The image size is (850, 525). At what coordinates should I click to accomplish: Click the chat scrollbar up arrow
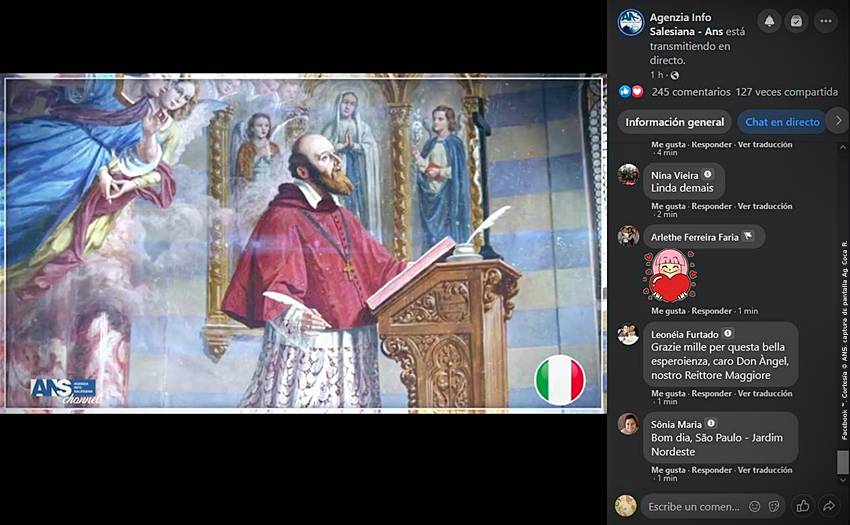pyautogui.click(x=842, y=147)
